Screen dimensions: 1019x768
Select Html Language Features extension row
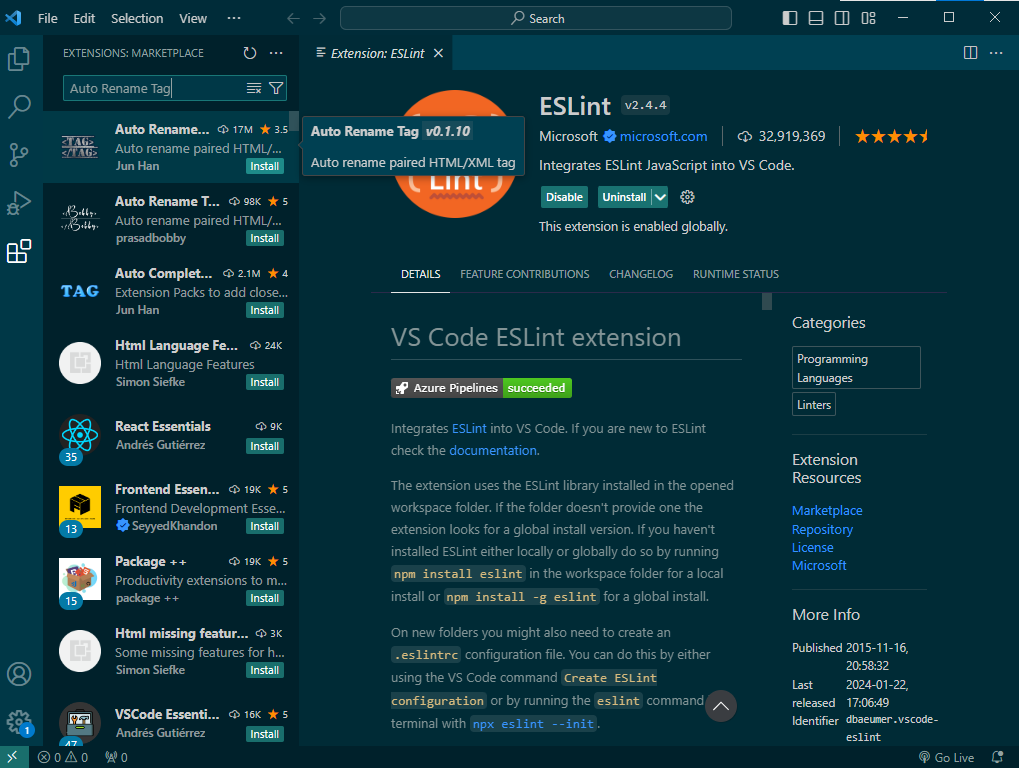(x=171, y=363)
